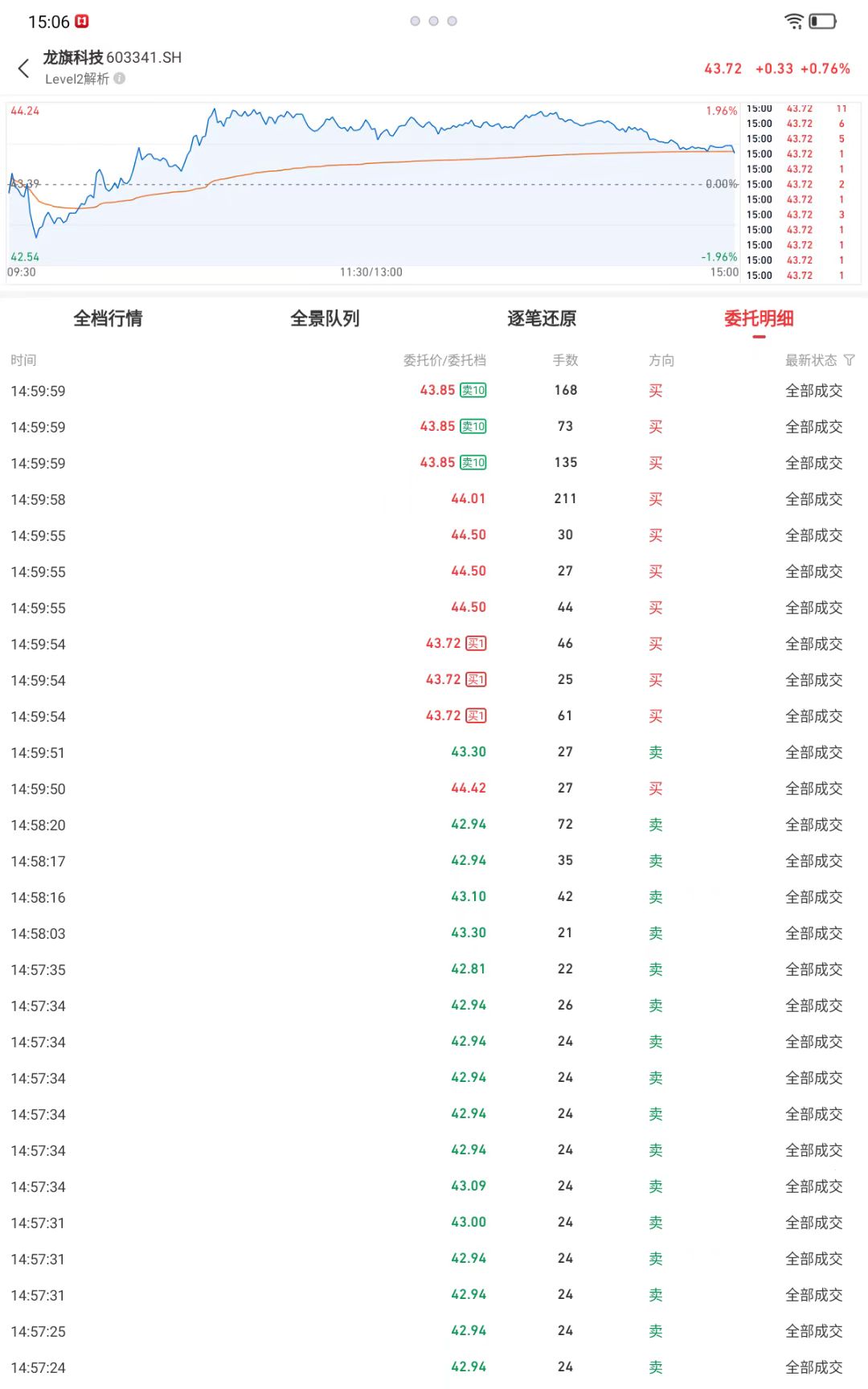Screen dimensions: 868x1389
Task: Select the 14:57:25 order row
Action: tap(434, 1331)
